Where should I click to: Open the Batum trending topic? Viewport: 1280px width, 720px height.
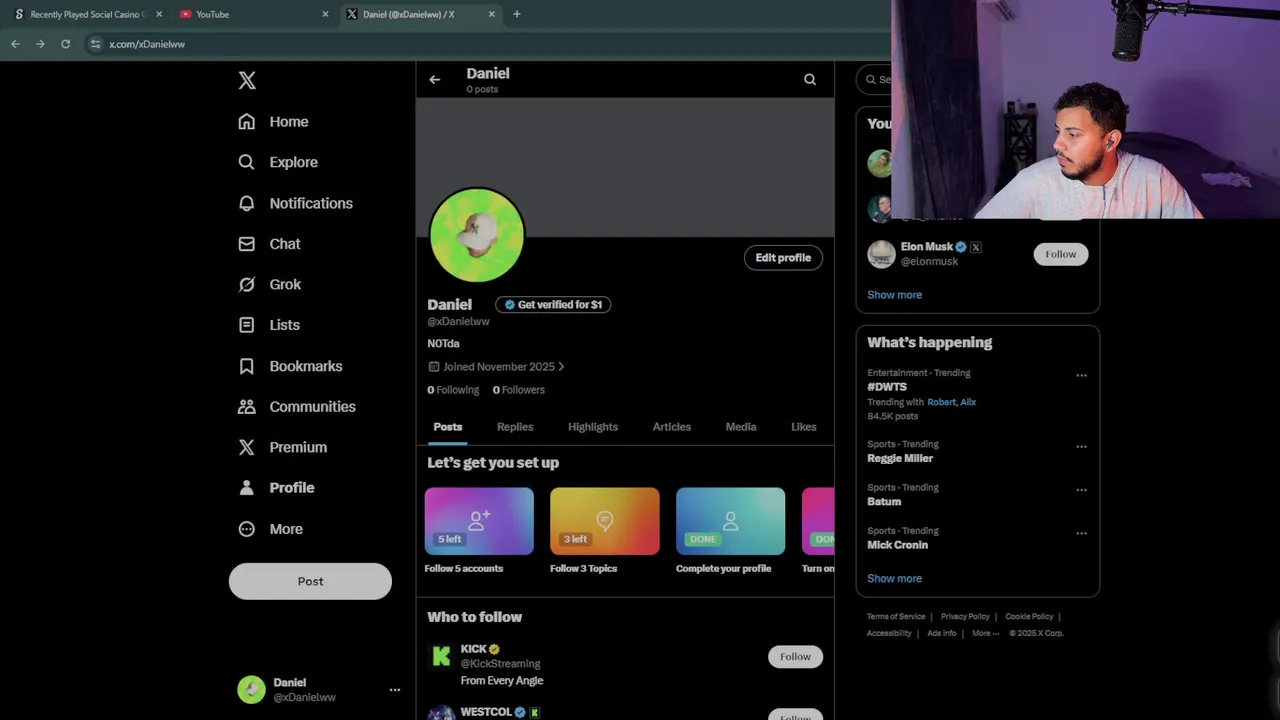(884, 502)
